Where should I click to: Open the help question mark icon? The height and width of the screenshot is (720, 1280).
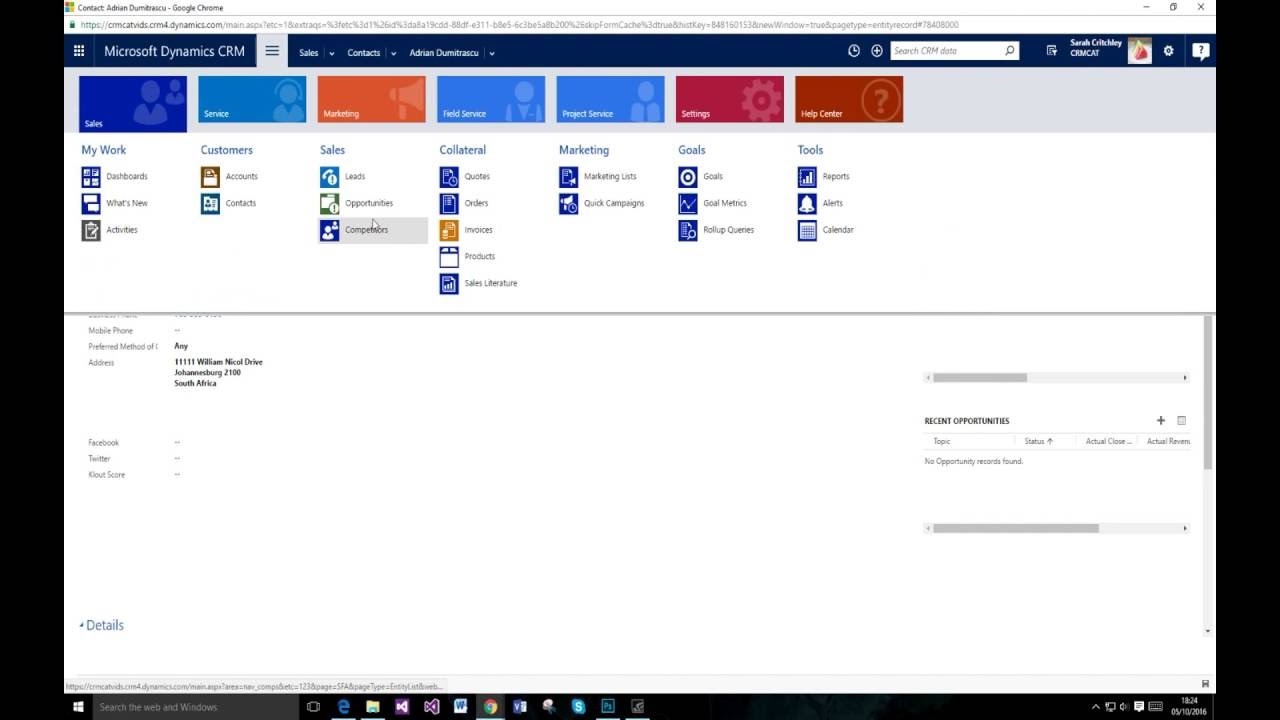click(x=1201, y=51)
